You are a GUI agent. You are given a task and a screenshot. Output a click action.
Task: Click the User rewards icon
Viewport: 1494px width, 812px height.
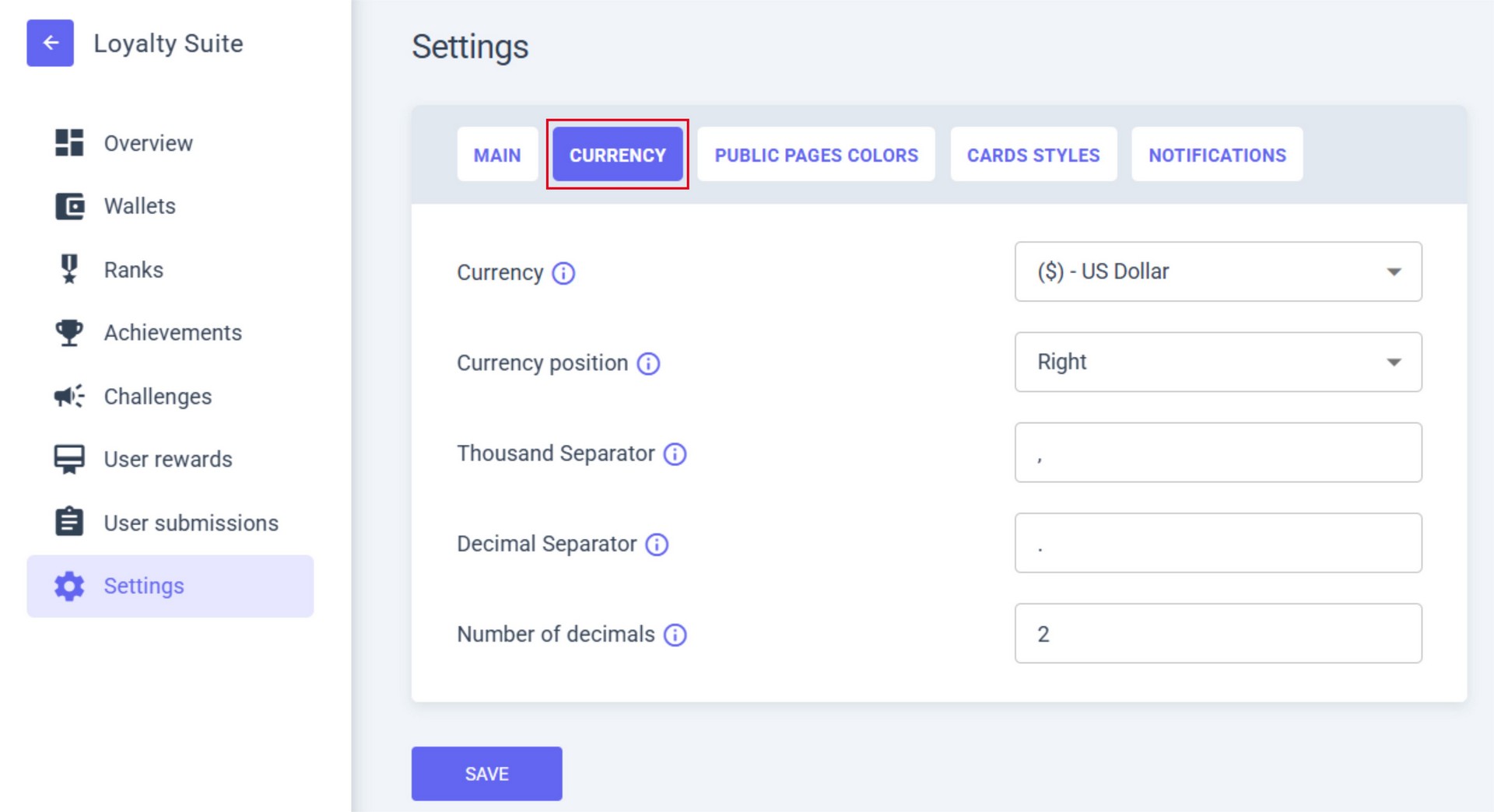69,459
